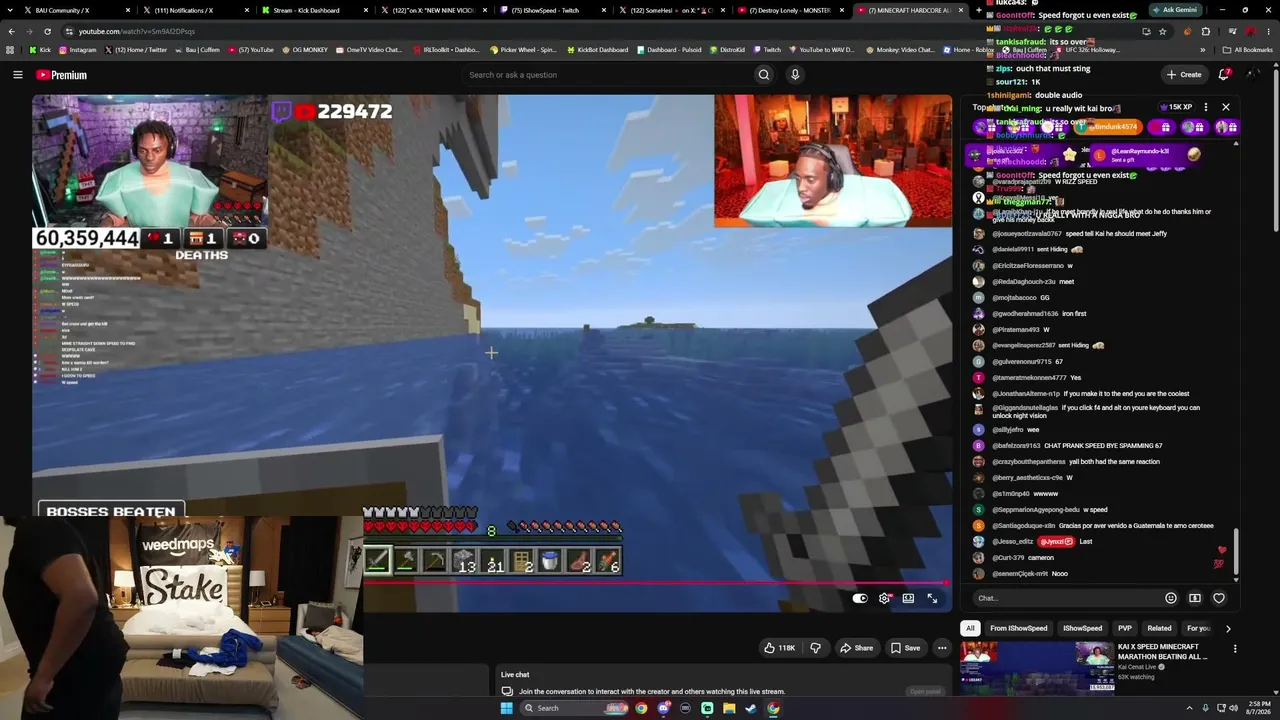
Task: Send a heart reaction in chat
Action: coord(1219,598)
